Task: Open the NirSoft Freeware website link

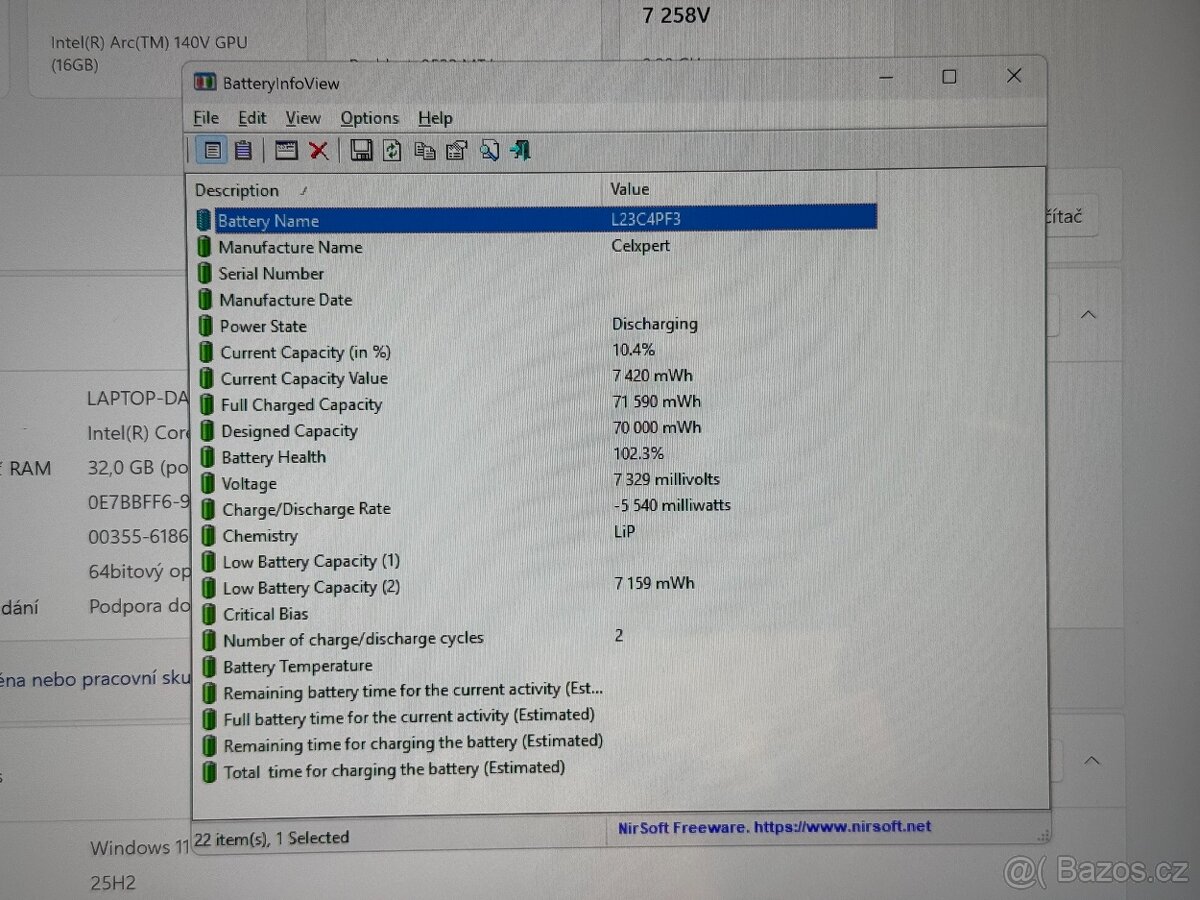Action: pyautogui.click(x=775, y=826)
